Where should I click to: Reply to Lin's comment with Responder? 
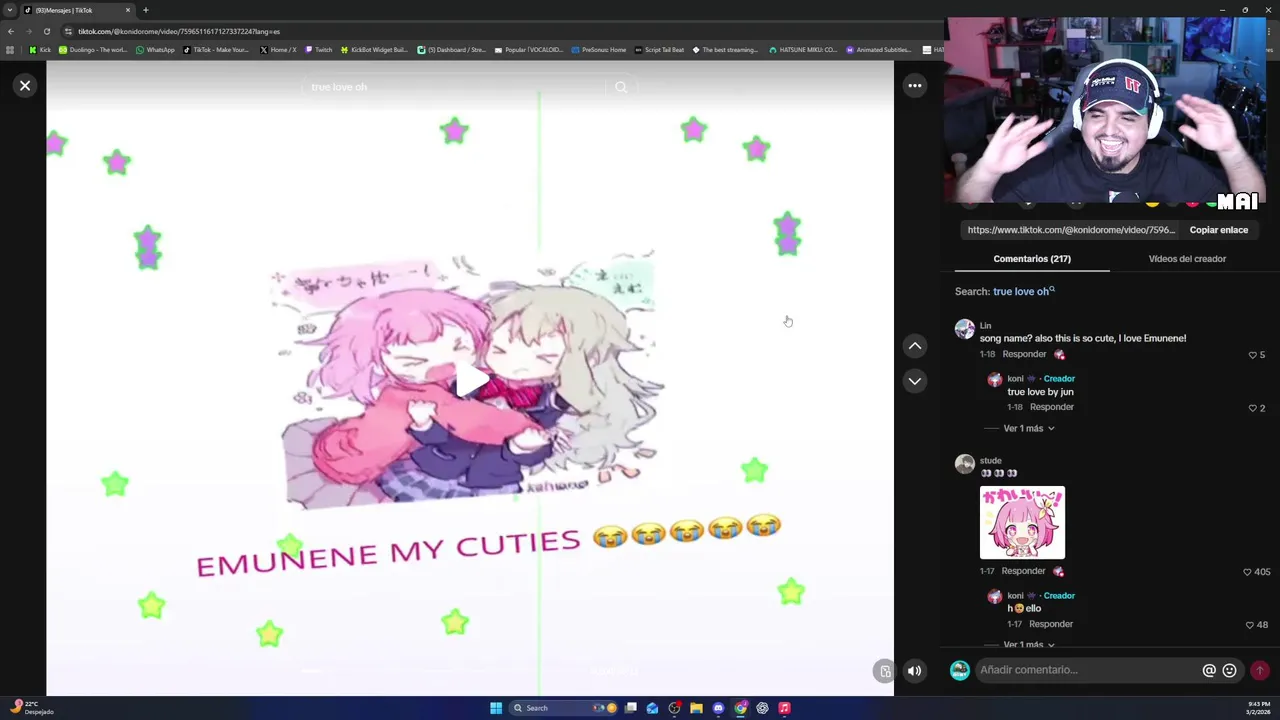[1024, 354]
